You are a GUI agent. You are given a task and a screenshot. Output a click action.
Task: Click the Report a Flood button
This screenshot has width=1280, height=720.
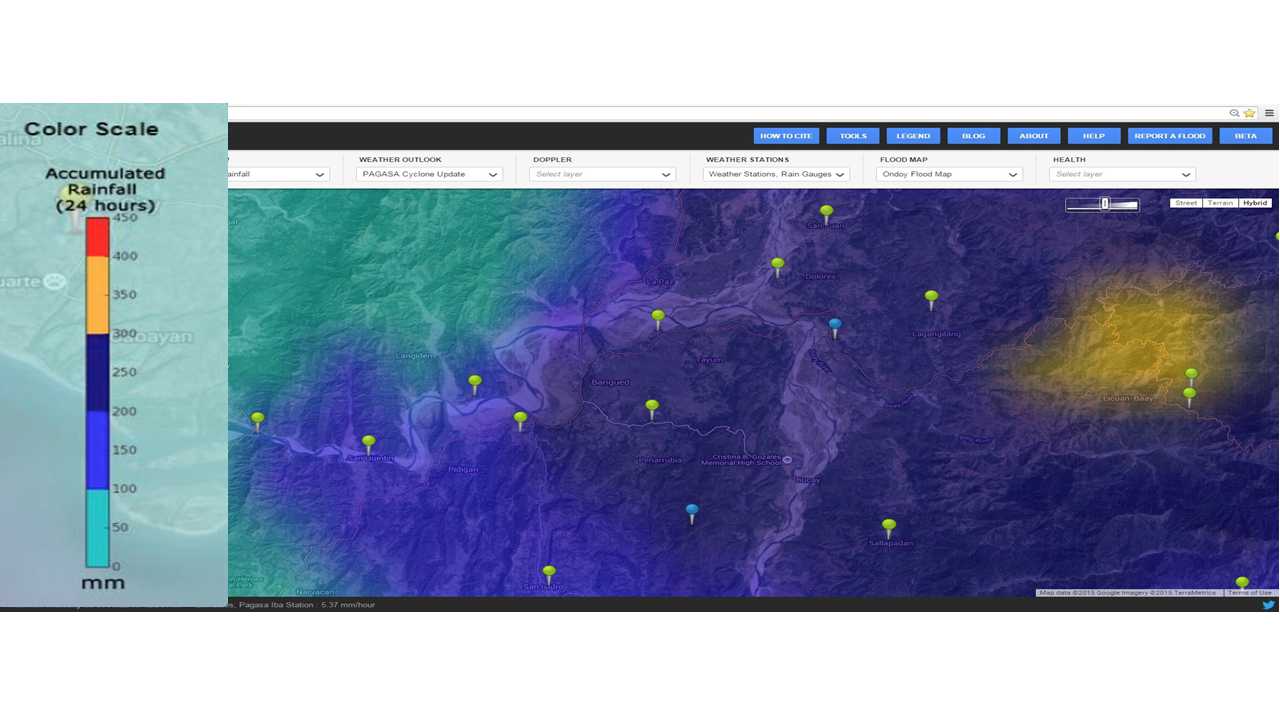click(x=1169, y=136)
